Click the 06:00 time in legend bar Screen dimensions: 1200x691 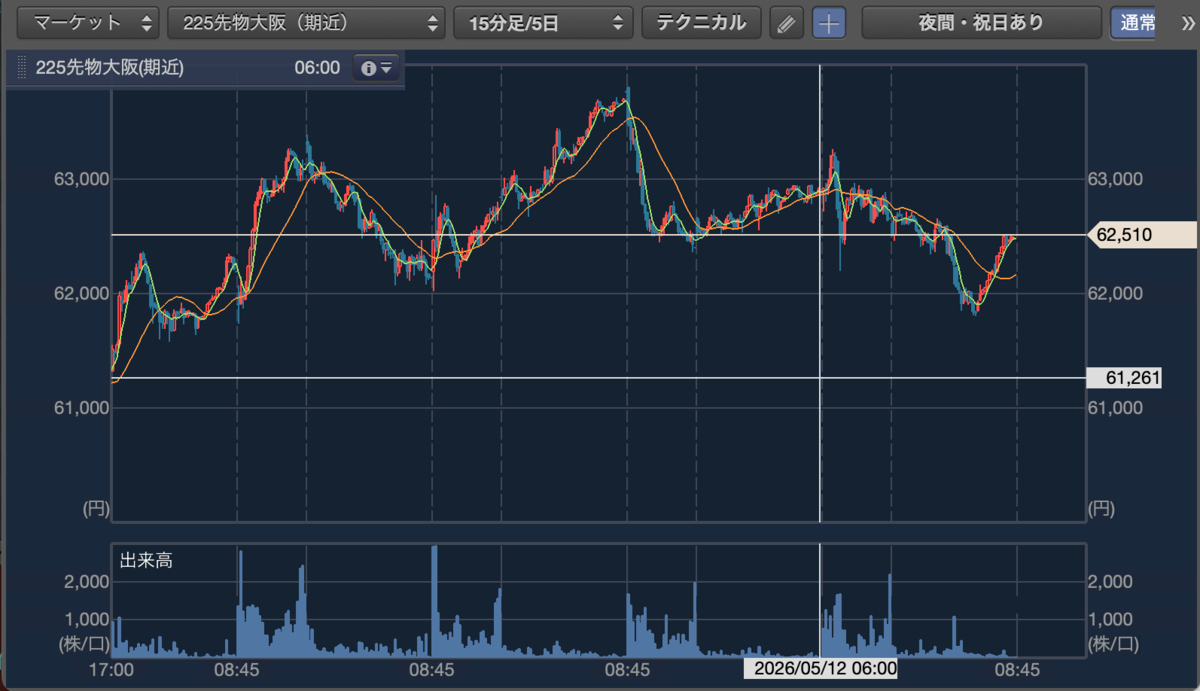point(317,68)
